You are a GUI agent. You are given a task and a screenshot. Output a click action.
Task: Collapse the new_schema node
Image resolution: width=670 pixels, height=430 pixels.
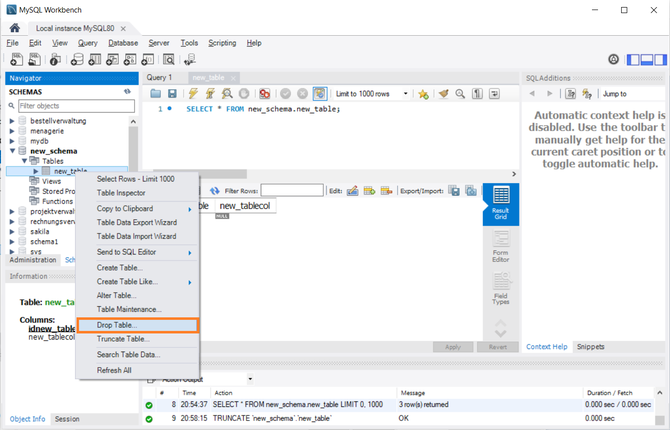(12, 151)
